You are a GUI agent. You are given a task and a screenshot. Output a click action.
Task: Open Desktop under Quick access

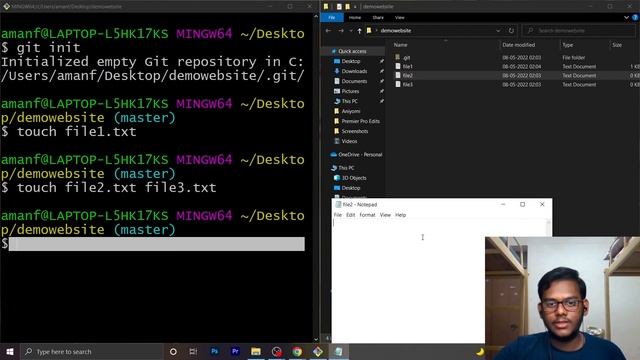tap(351, 61)
